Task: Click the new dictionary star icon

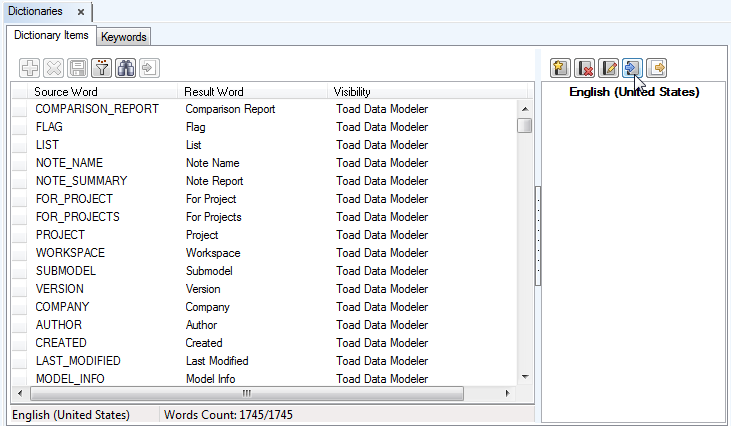Action: pos(561,68)
